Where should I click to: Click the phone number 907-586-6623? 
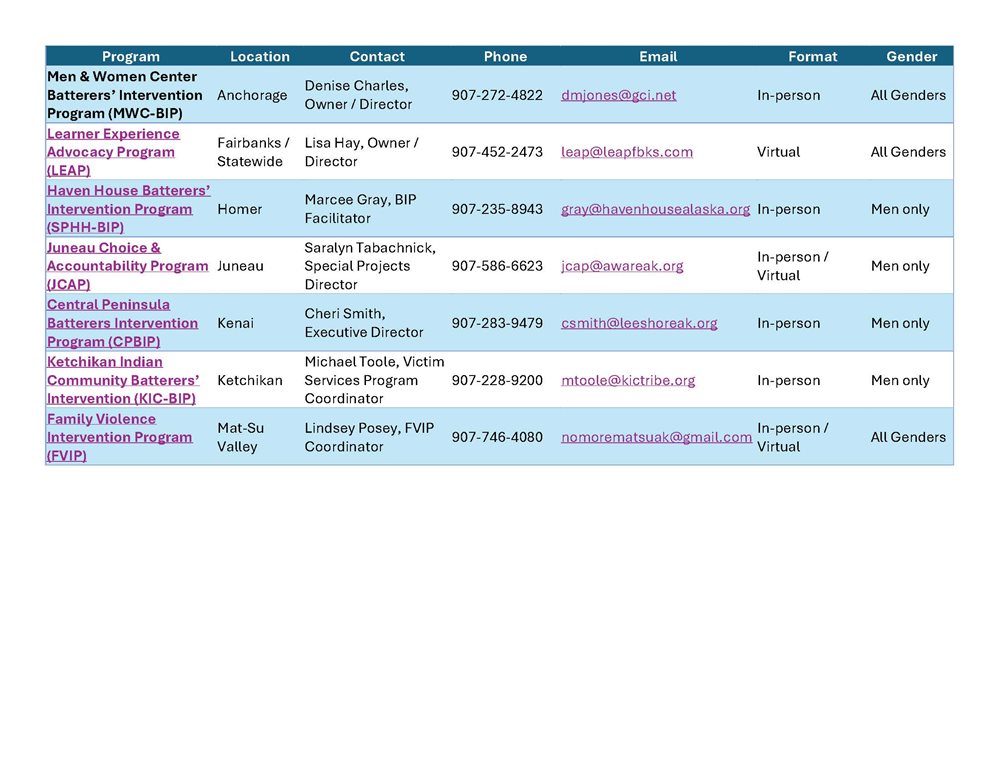tap(497, 266)
